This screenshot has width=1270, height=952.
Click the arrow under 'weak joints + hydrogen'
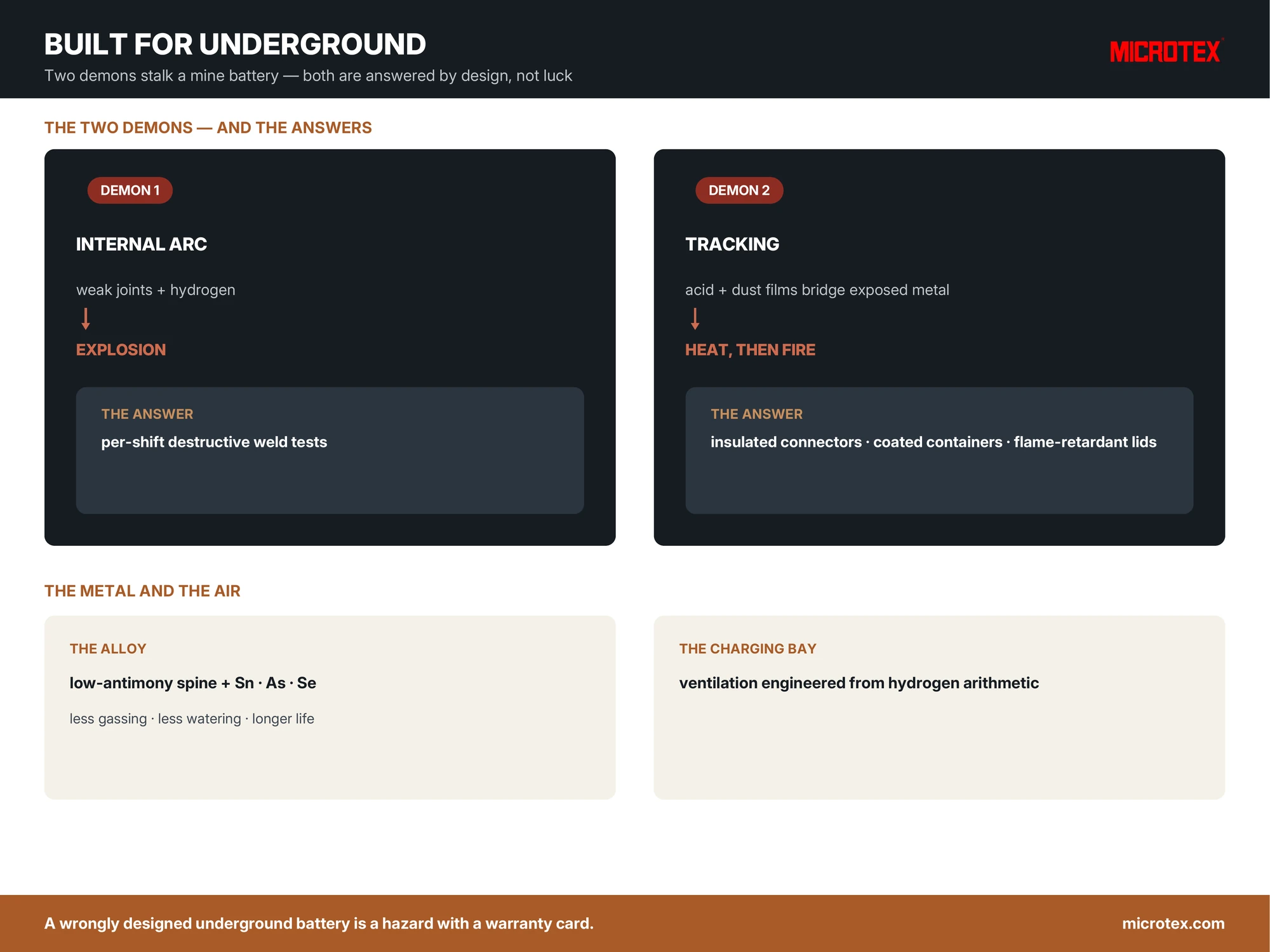pyautogui.click(x=86, y=319)
